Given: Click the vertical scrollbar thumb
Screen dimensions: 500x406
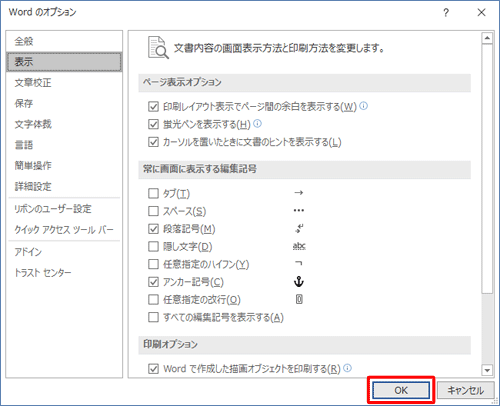Looking at the screenshot, I should (x=487, y=169).
